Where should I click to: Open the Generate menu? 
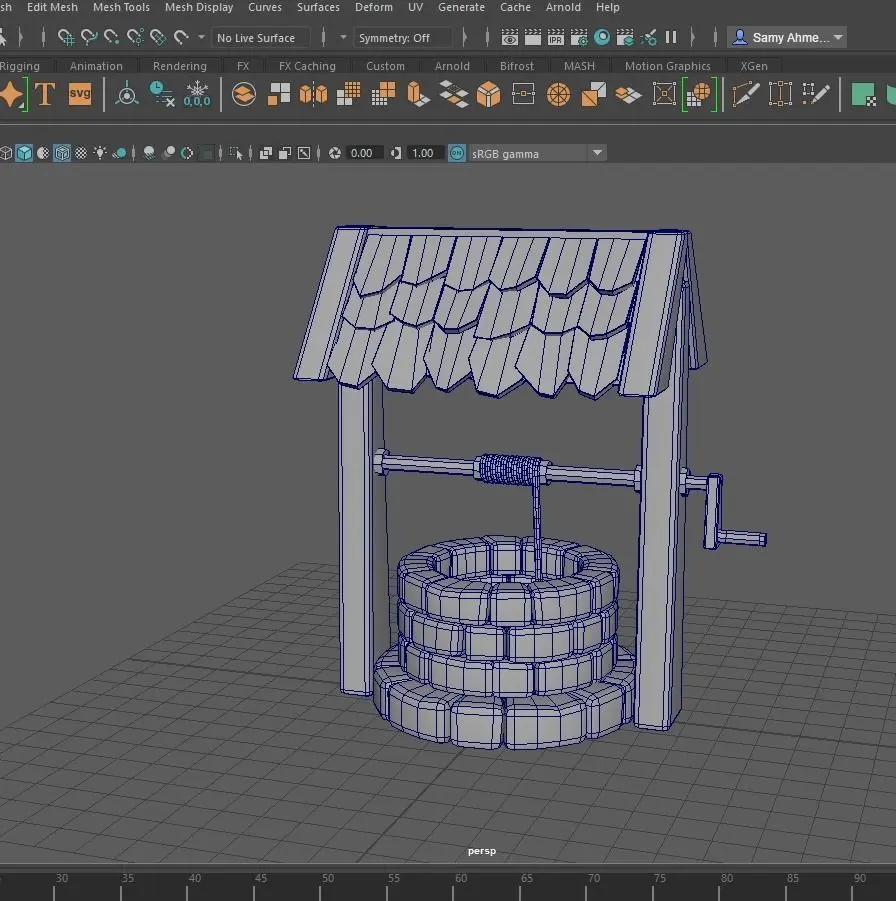[462, 7]
